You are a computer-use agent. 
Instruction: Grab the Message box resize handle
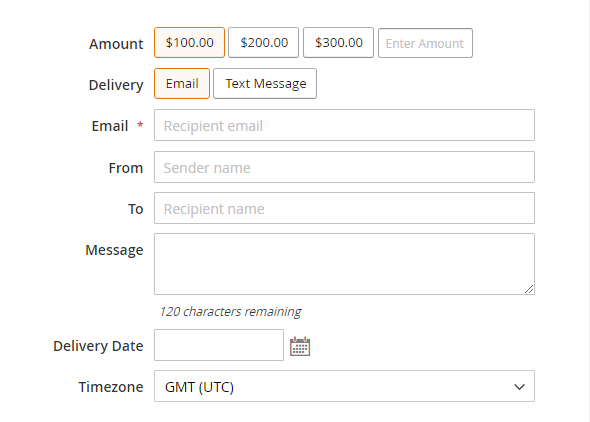529,289
